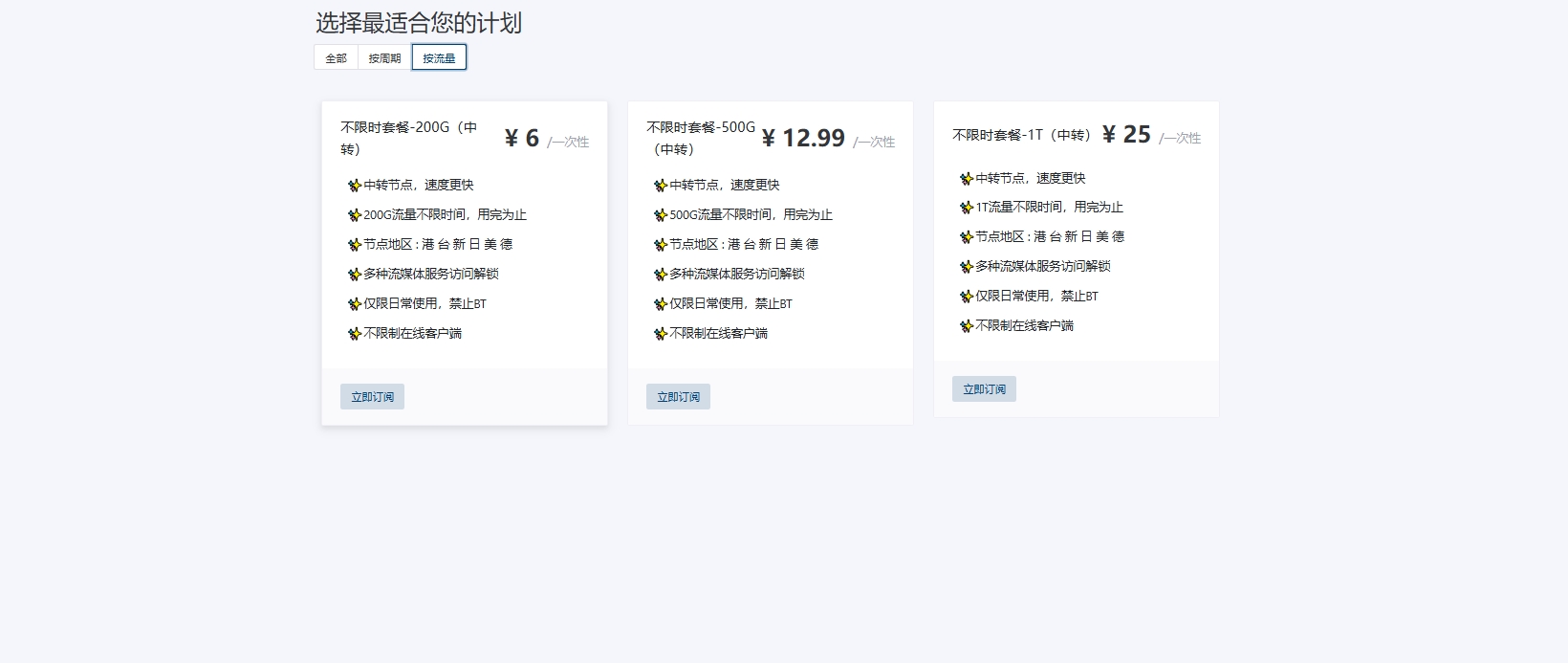Image resolution: width=1568 pixels, height=663 pixels.
Task: Click icon beside 多种流媒体服务访问解锁 in 1T card
Action: coord(967,267)
